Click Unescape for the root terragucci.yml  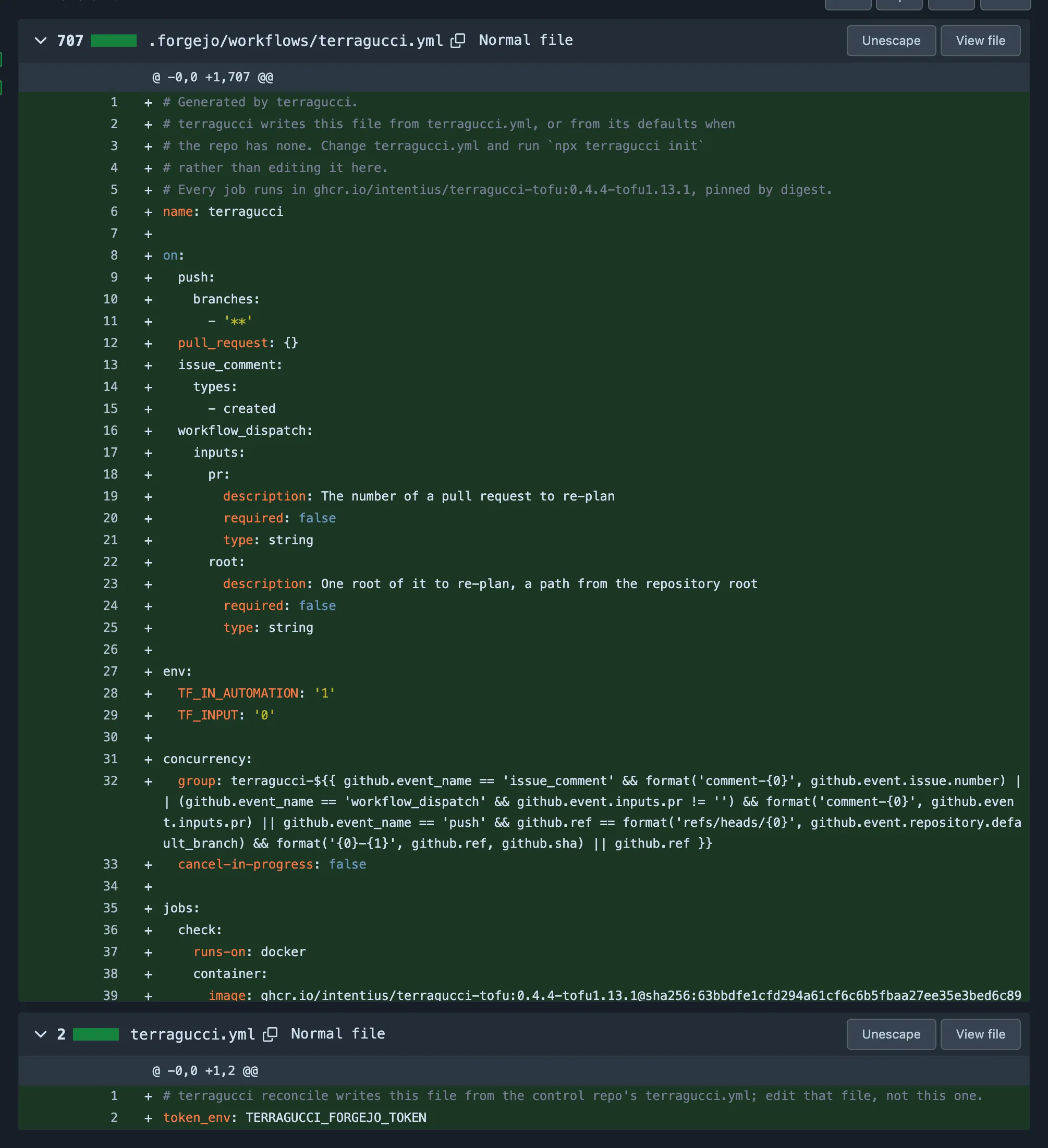[x=891, y=1034]
